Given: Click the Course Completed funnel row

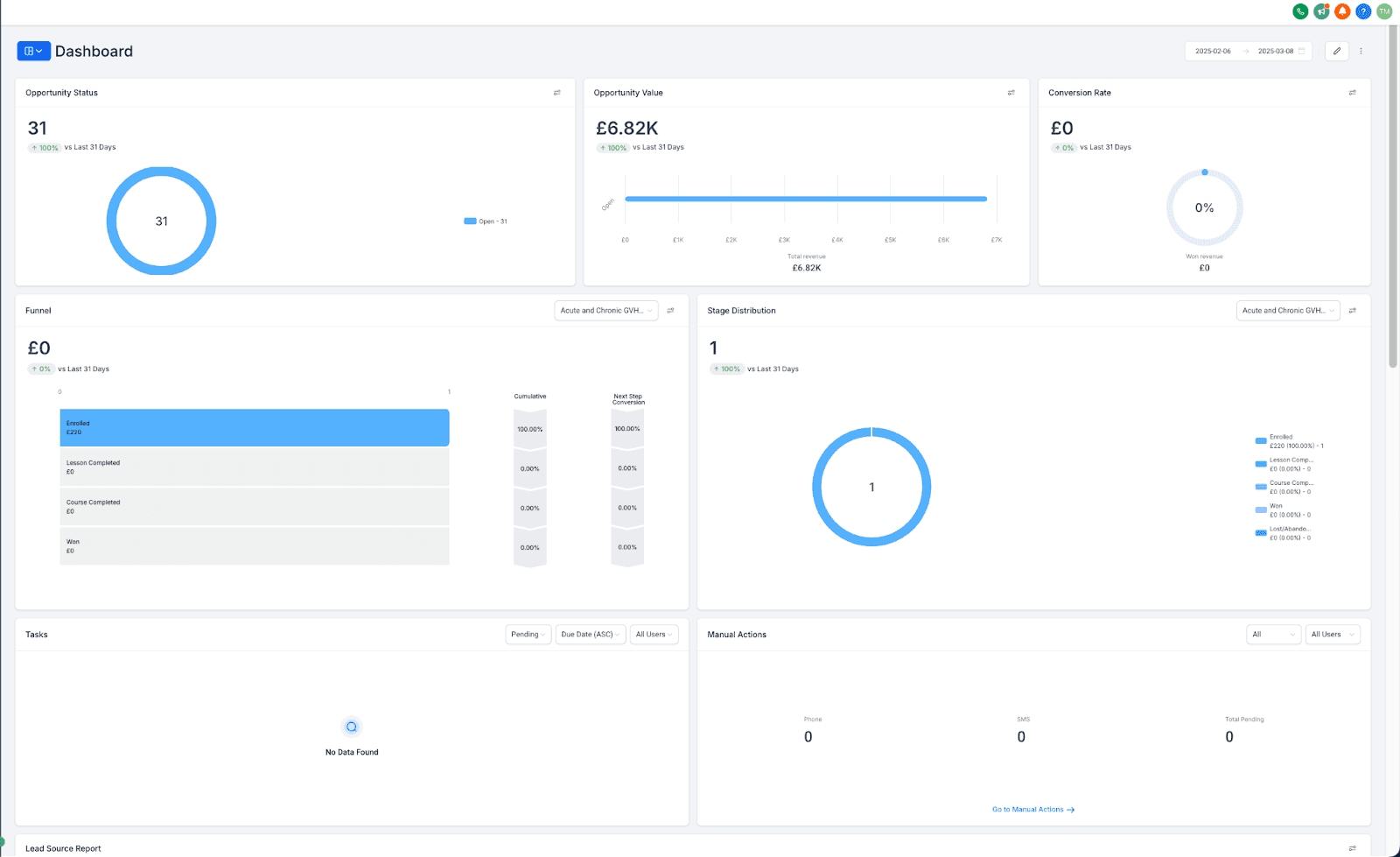Looking at the screenshot, I should [x=255, y=507].
